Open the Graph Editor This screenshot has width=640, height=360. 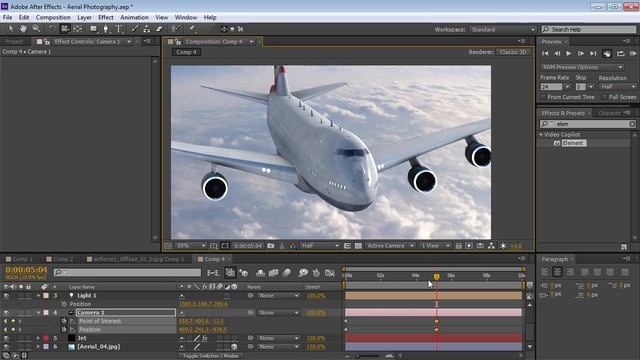pos(330,273)
